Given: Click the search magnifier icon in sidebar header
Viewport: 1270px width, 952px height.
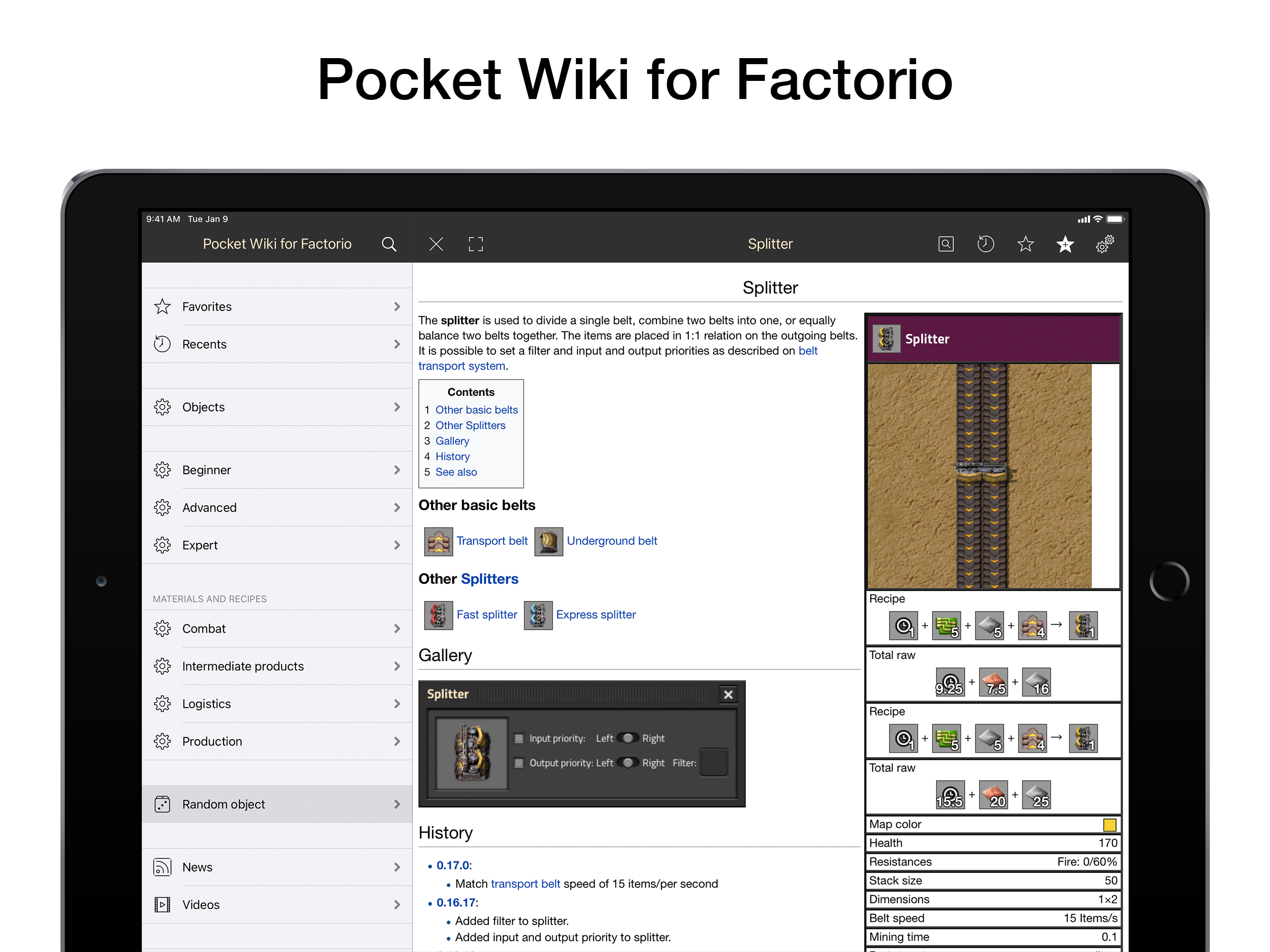Looking at the screenshot, I should click(389, 244).
